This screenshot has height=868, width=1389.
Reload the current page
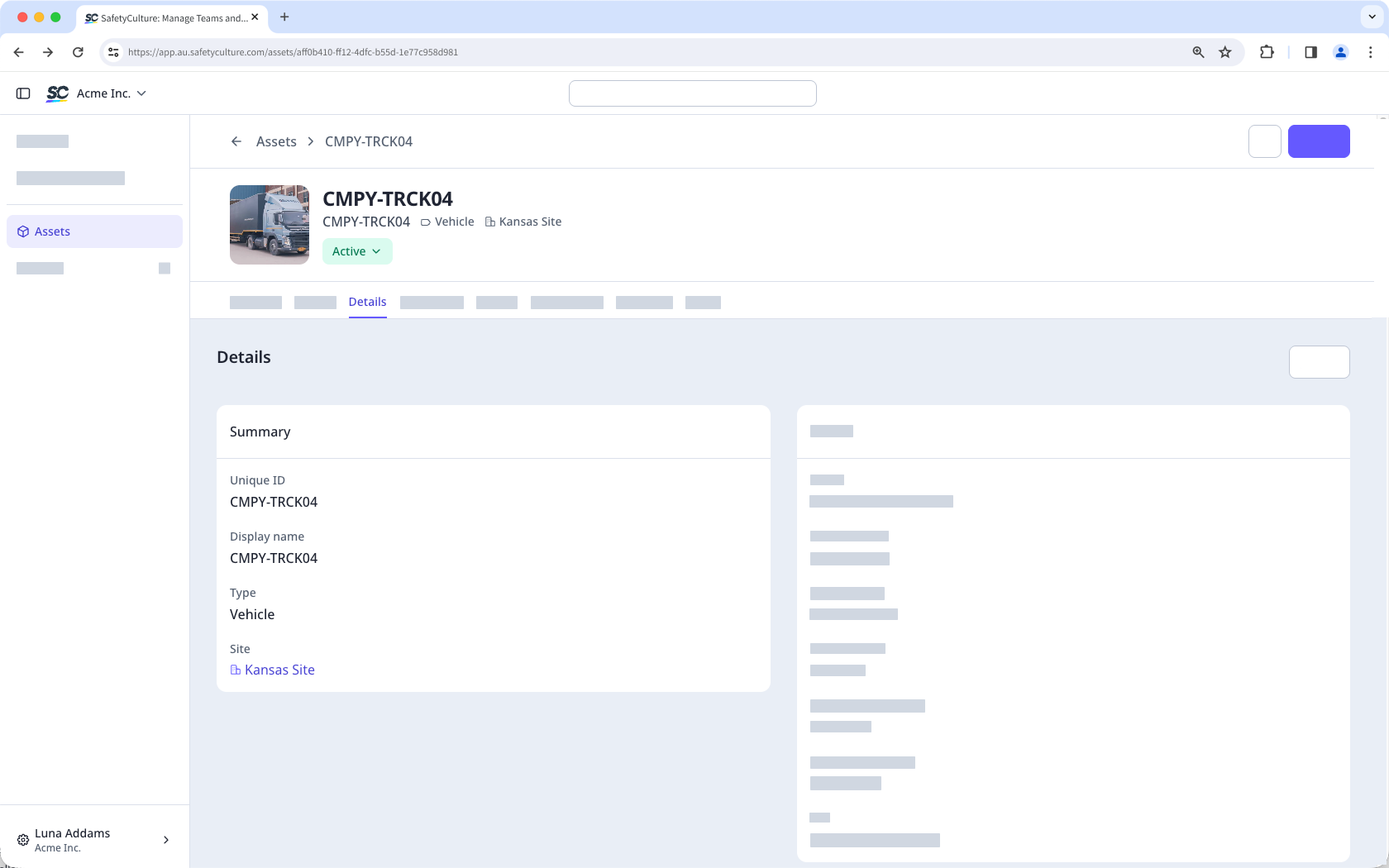[x=78, y=52]
